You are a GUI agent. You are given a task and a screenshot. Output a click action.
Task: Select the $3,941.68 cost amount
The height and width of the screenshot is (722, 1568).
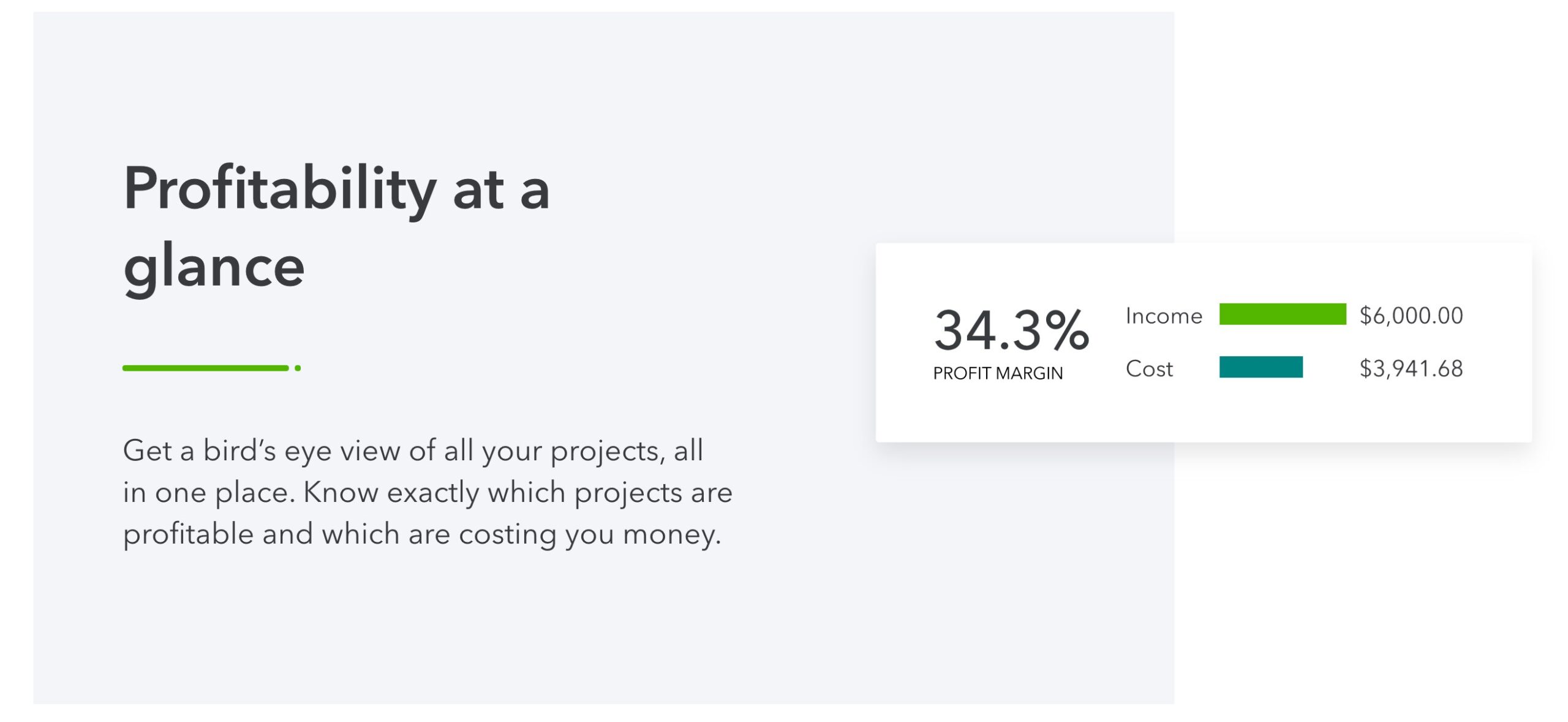[x=1411, y=368]
